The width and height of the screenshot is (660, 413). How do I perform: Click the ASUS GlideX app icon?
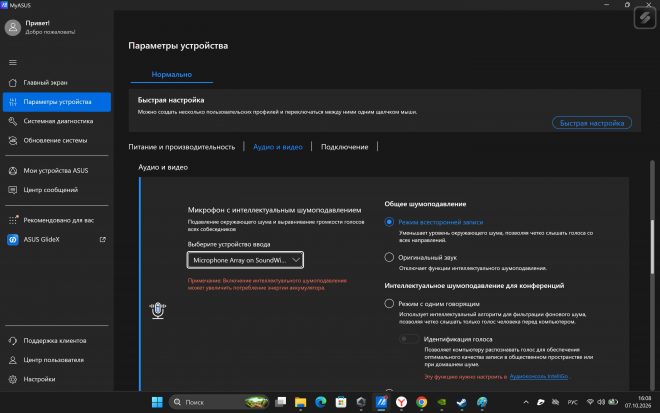(x=13, y=240)
